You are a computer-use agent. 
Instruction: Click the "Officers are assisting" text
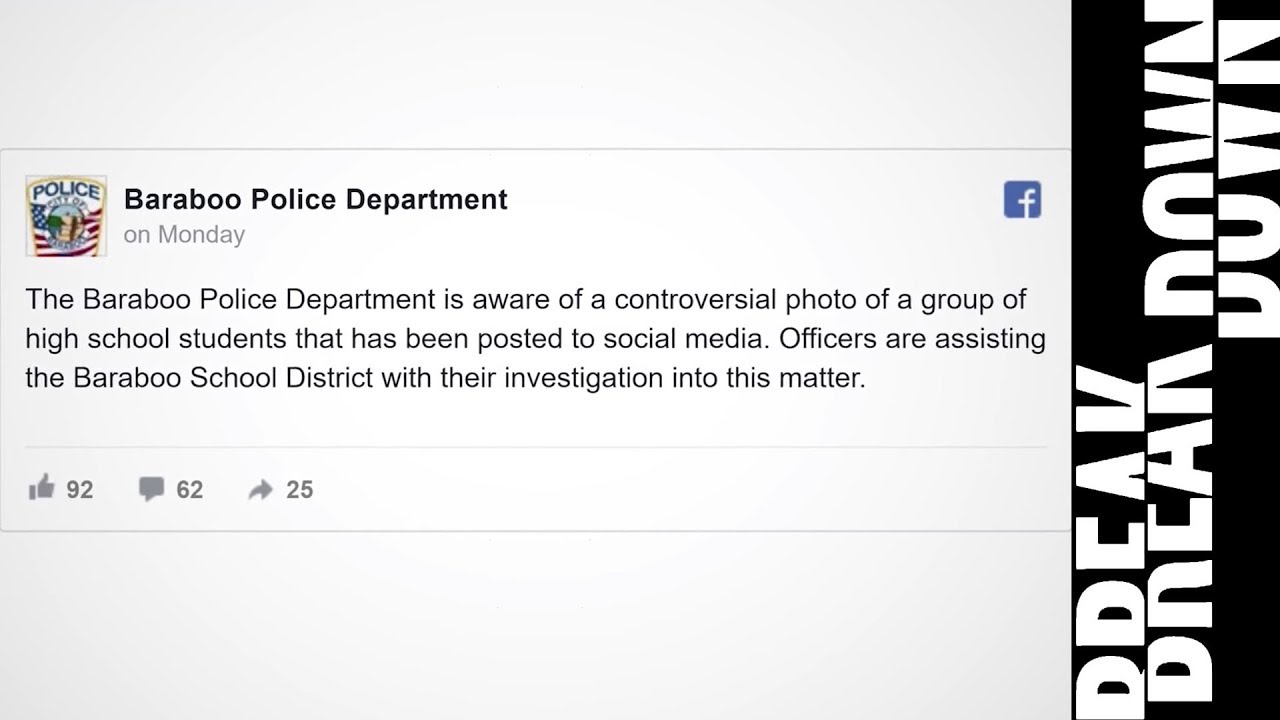(912, 339)
